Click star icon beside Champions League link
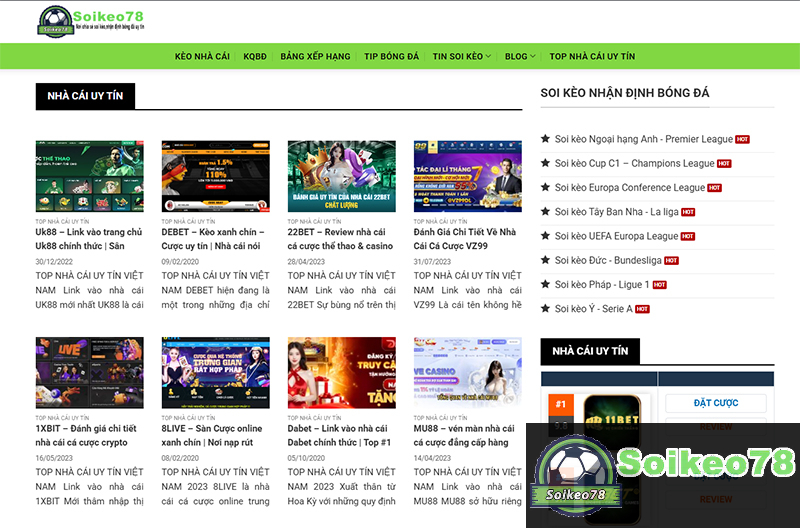800x528 pixels. pos(545,163)
